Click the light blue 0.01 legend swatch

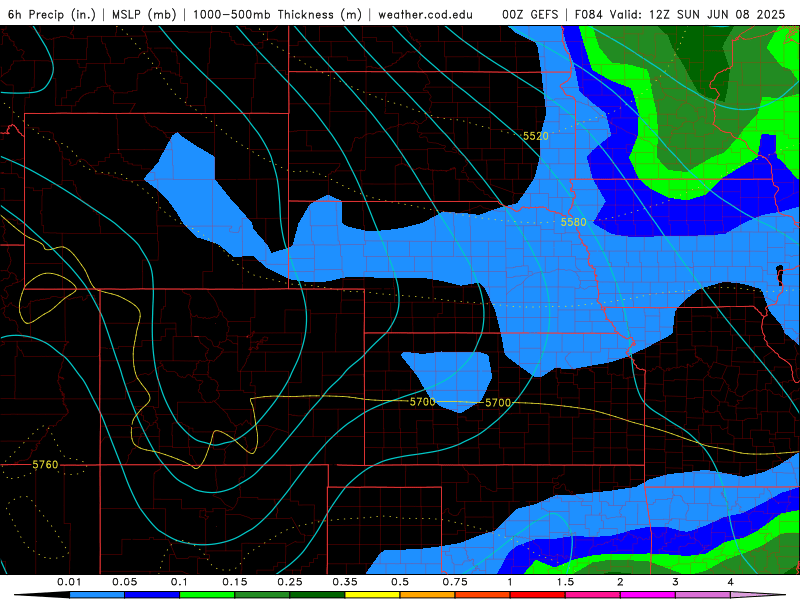point(97,595)
